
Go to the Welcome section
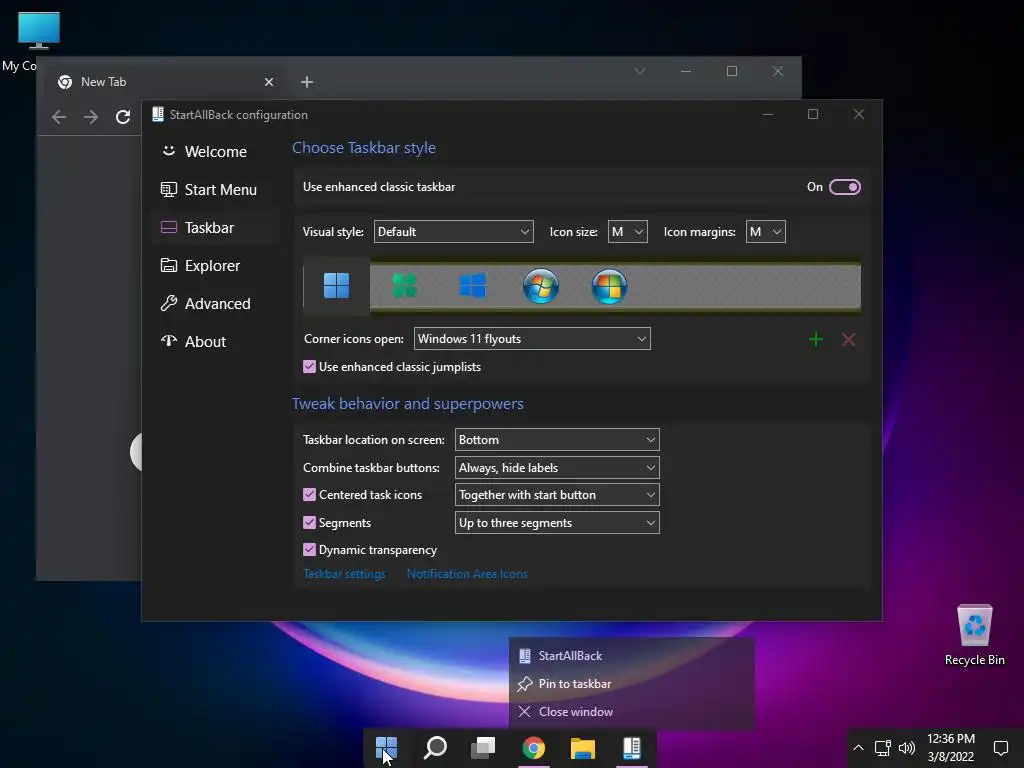click(215, 152)
